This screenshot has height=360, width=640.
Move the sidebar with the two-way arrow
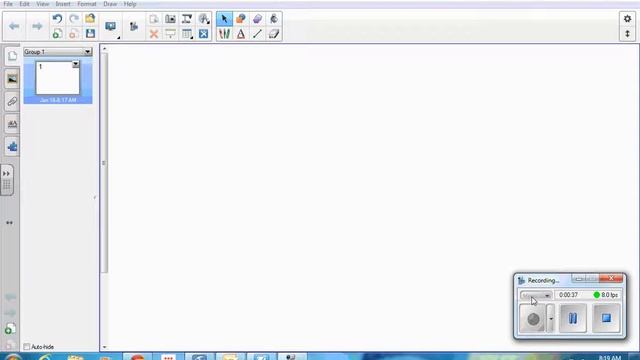click(x=9, y=223)
